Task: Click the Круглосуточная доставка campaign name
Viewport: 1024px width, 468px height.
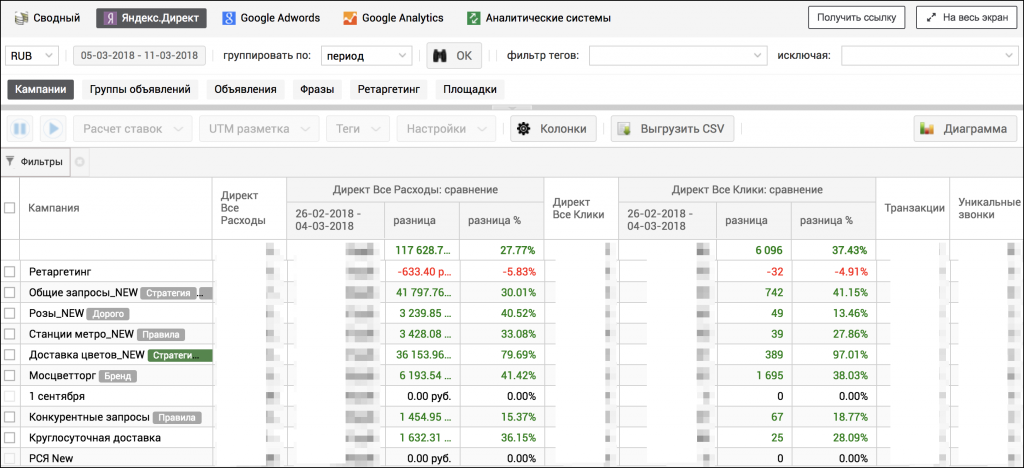Action: 95,438
